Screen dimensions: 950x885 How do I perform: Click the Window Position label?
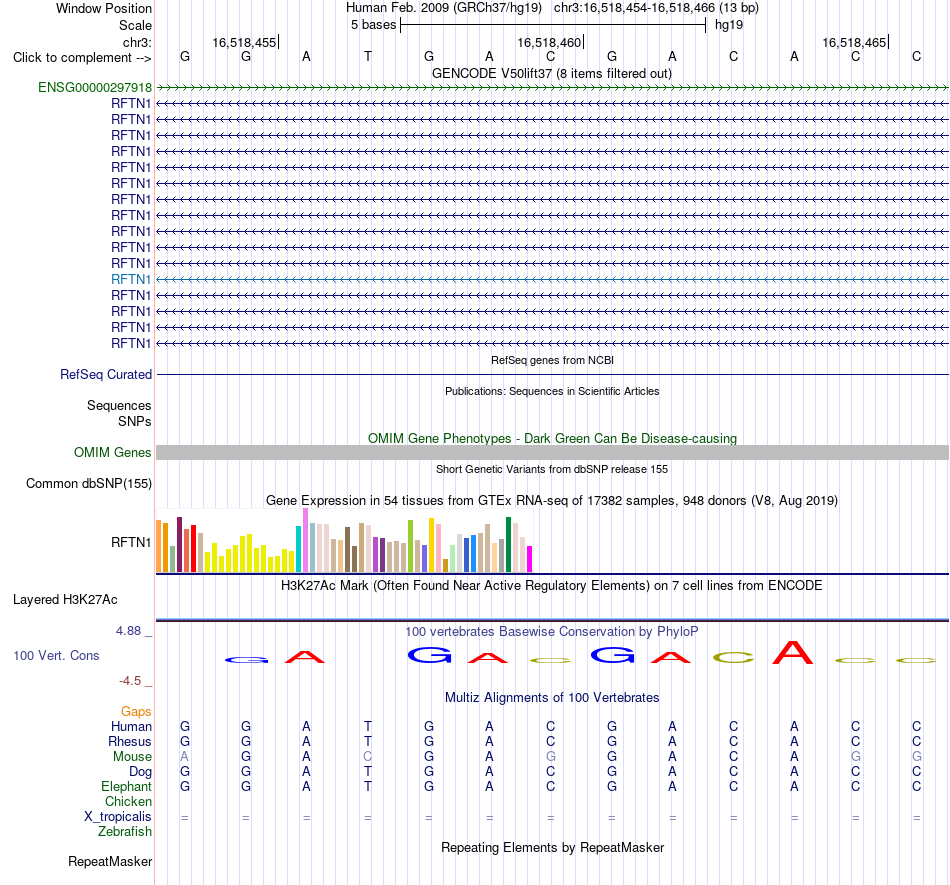pos(104,8)
